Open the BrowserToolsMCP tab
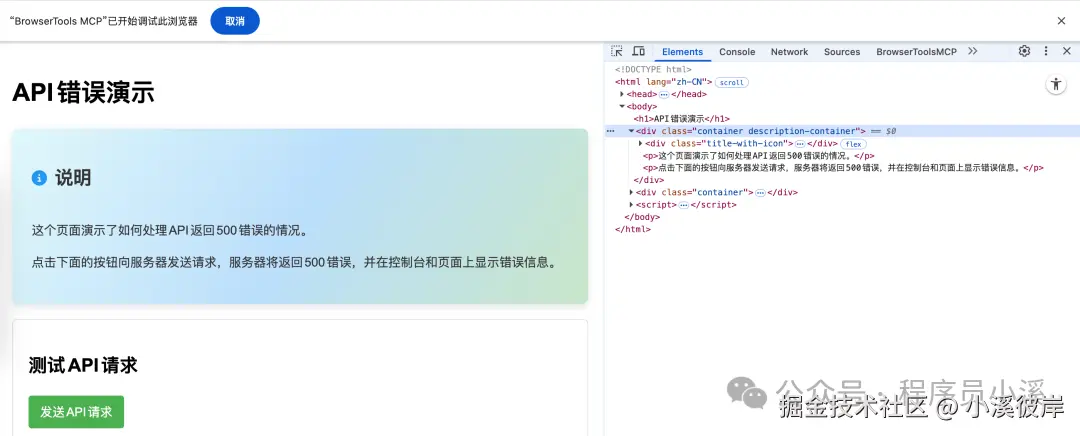Screen dimensions: 1080x436 tap(916, 52)
